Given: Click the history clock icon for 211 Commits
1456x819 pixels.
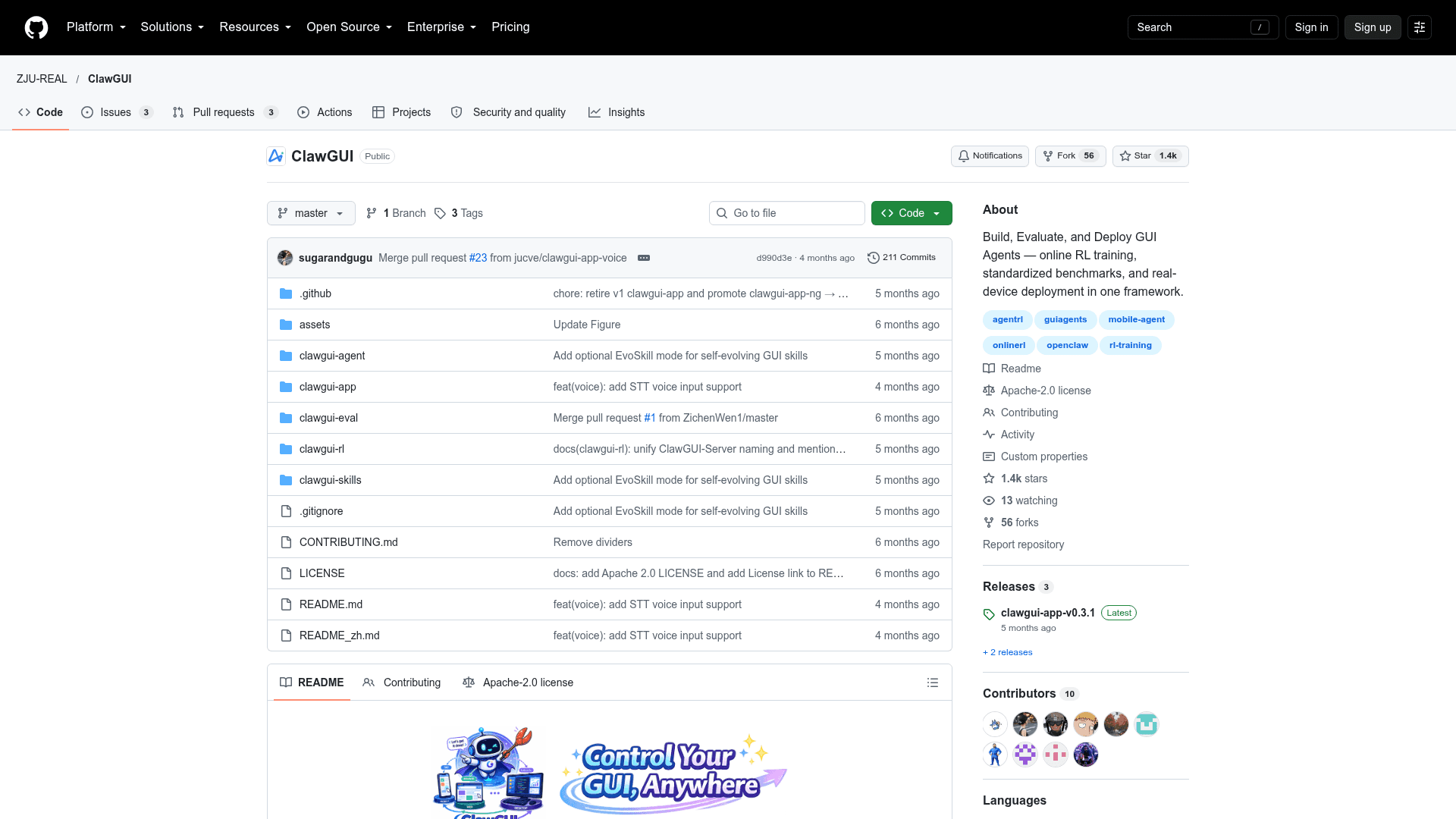Looking at the screenshot, I should coord(874,258).
